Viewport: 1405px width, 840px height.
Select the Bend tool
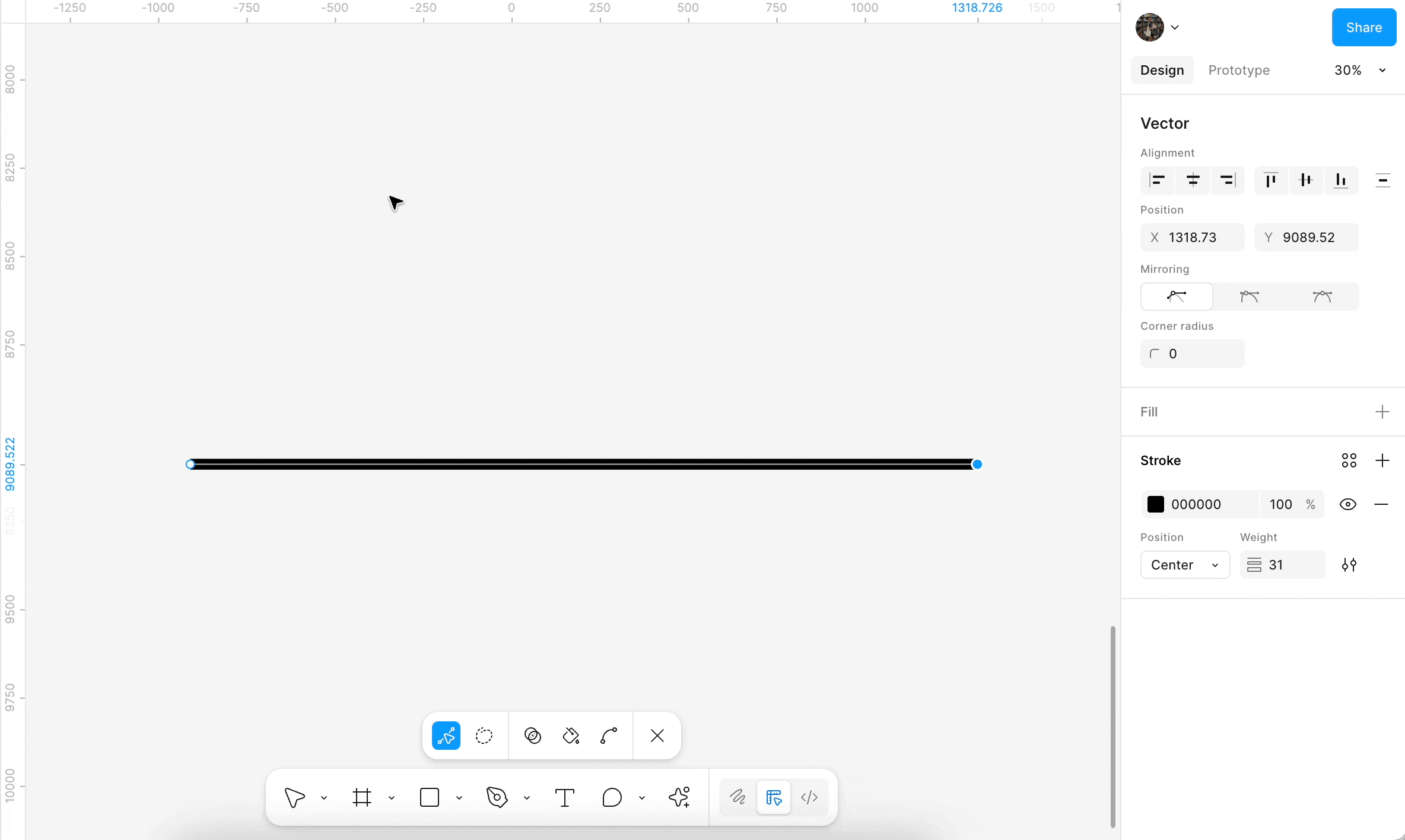click(608, 736)
